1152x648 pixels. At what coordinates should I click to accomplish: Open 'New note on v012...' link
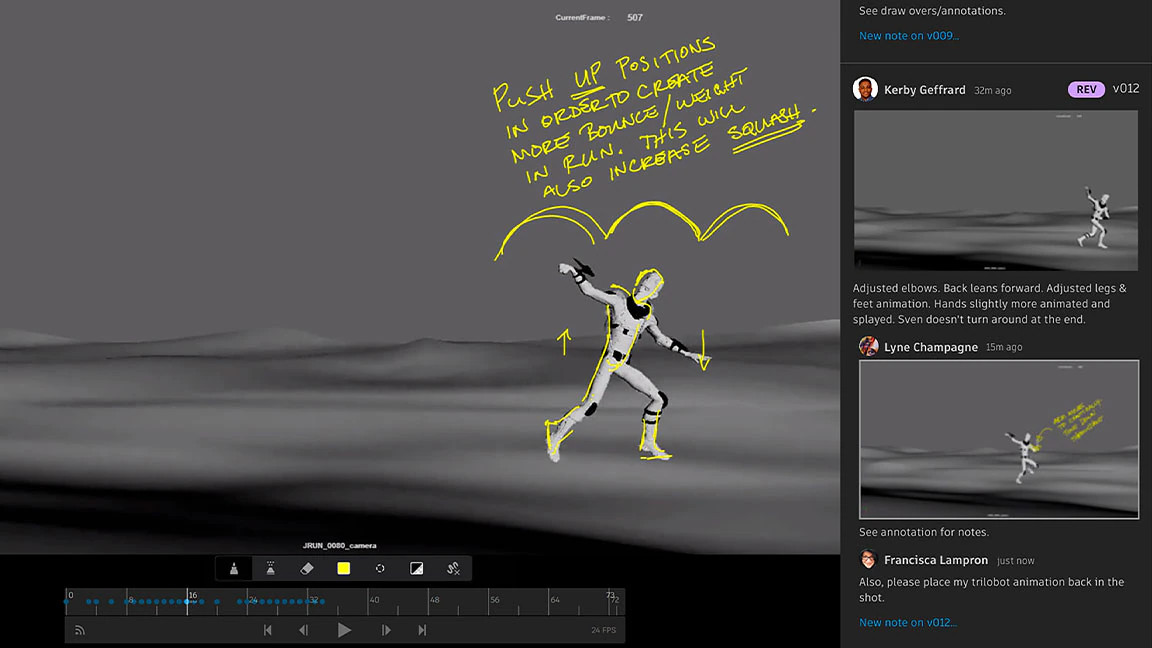[x=907, y=622]
